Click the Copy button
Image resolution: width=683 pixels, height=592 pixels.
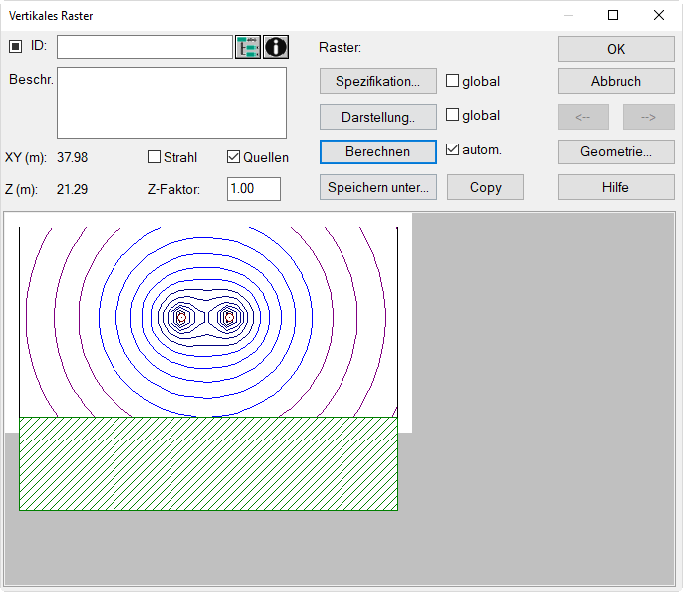pos(485,187)
